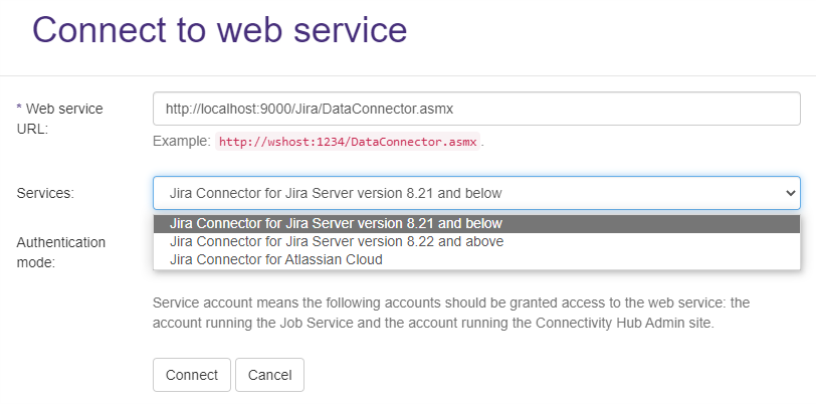
Task: Select Jira Server version 8.21 and below option
Action: click(336, 223)
